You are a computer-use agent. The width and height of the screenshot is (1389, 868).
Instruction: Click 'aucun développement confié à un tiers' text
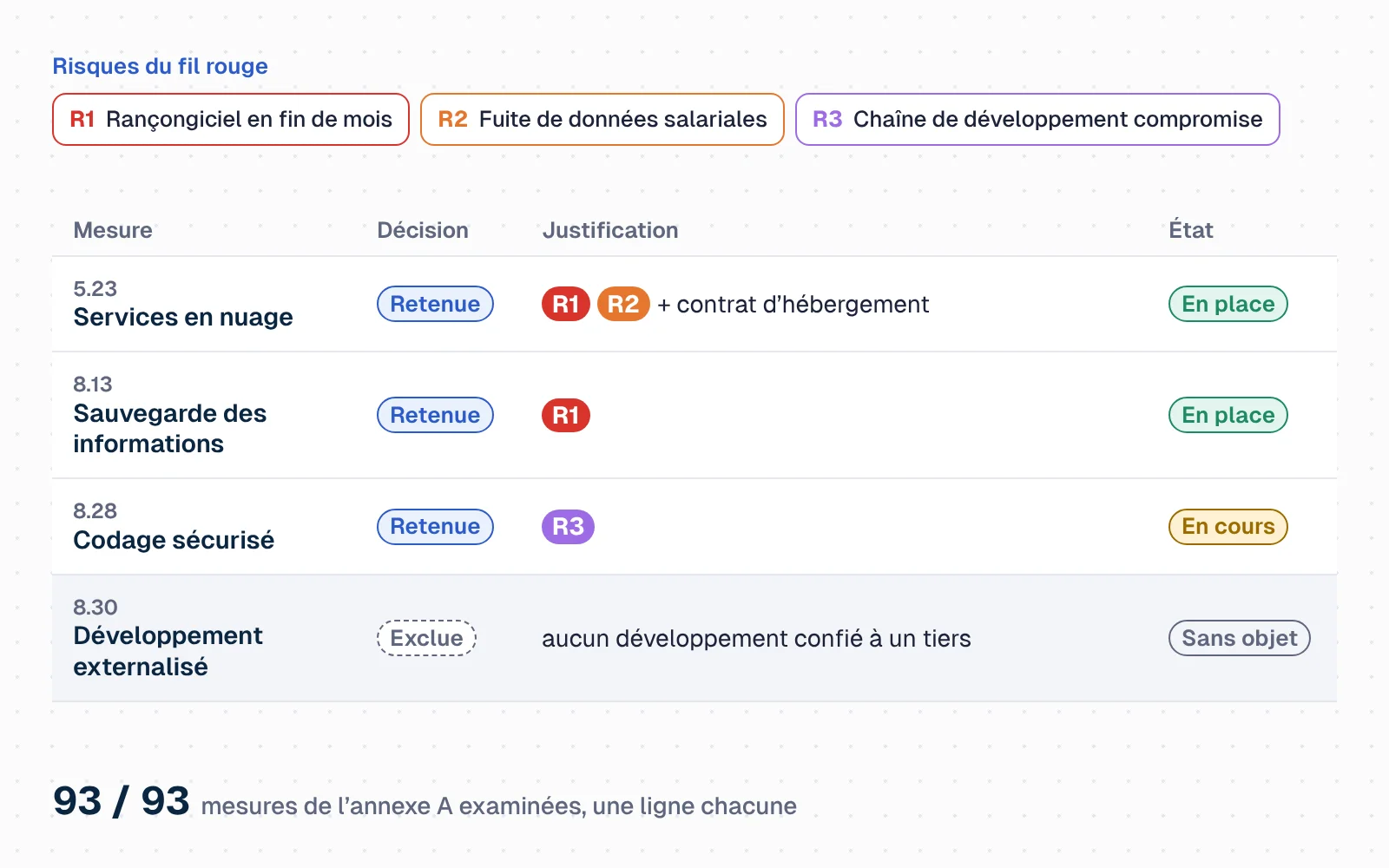[x=756, y=638]
